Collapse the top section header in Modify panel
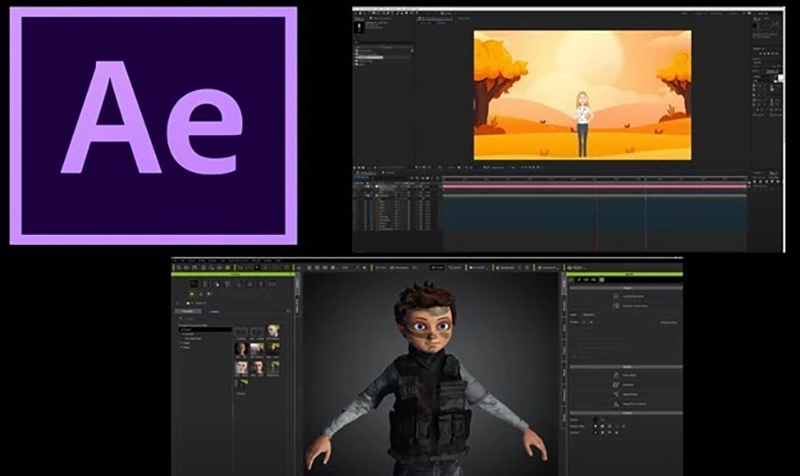Image resolution: width=800 pixels, height=476 pixels. pyautogui.click(x=626, y=288)
